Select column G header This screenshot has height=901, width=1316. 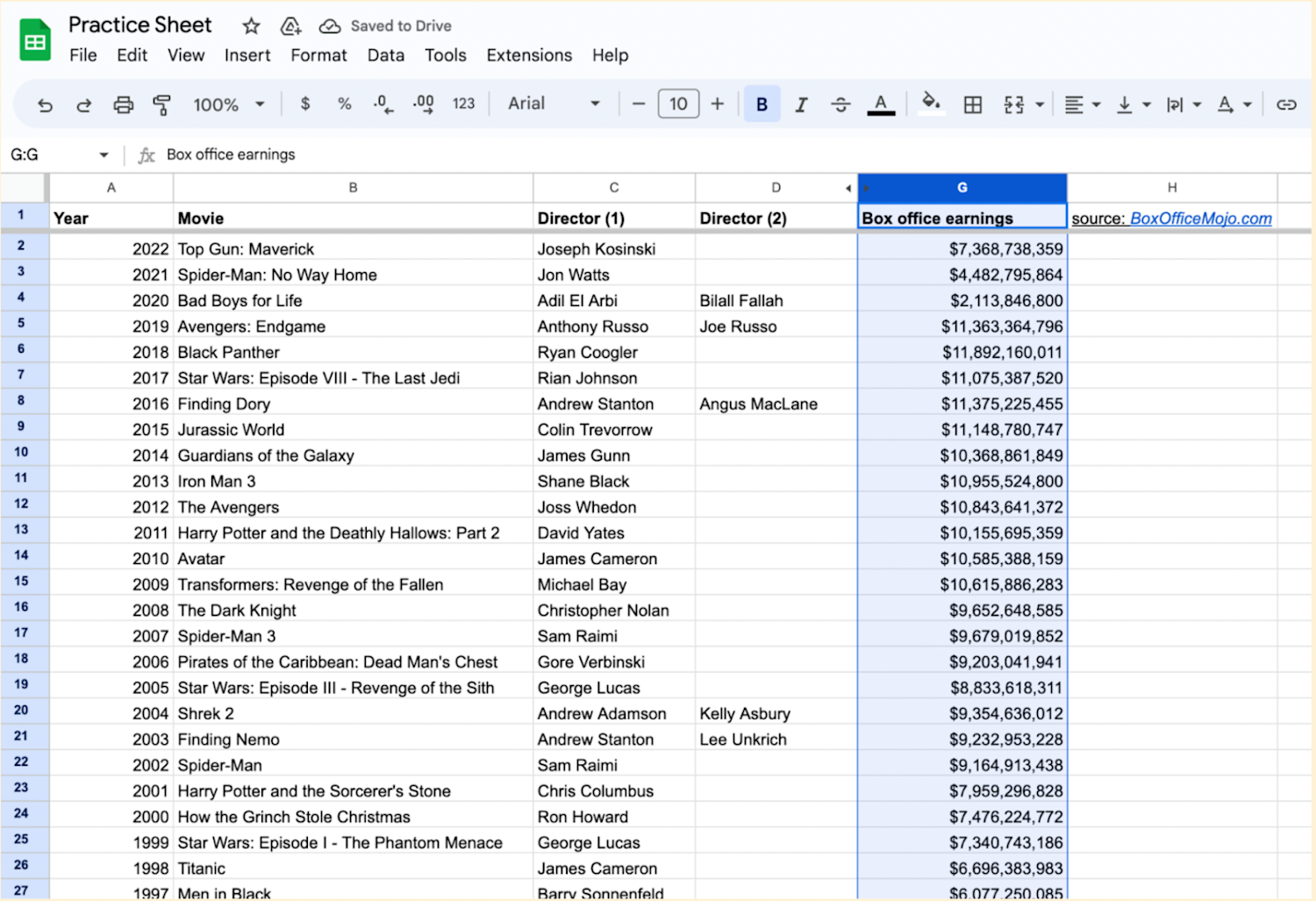coord(962,188)
